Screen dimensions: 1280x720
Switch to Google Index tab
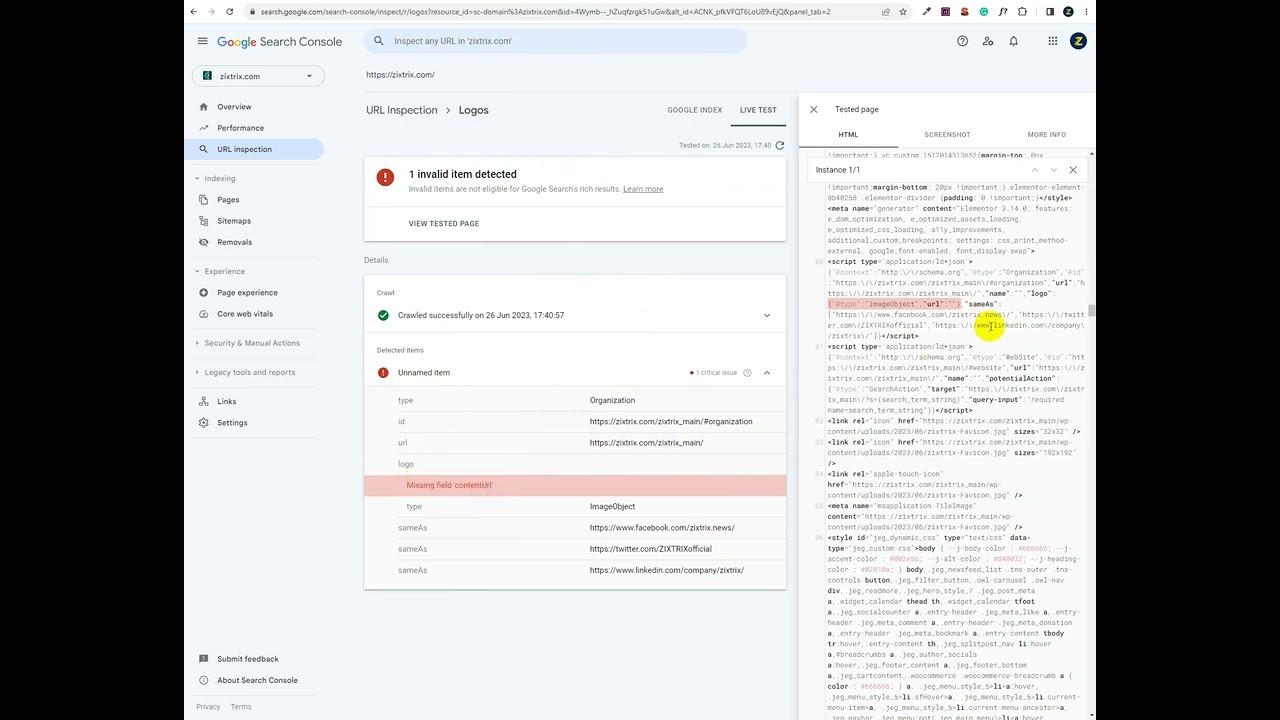tap(695, 110)
